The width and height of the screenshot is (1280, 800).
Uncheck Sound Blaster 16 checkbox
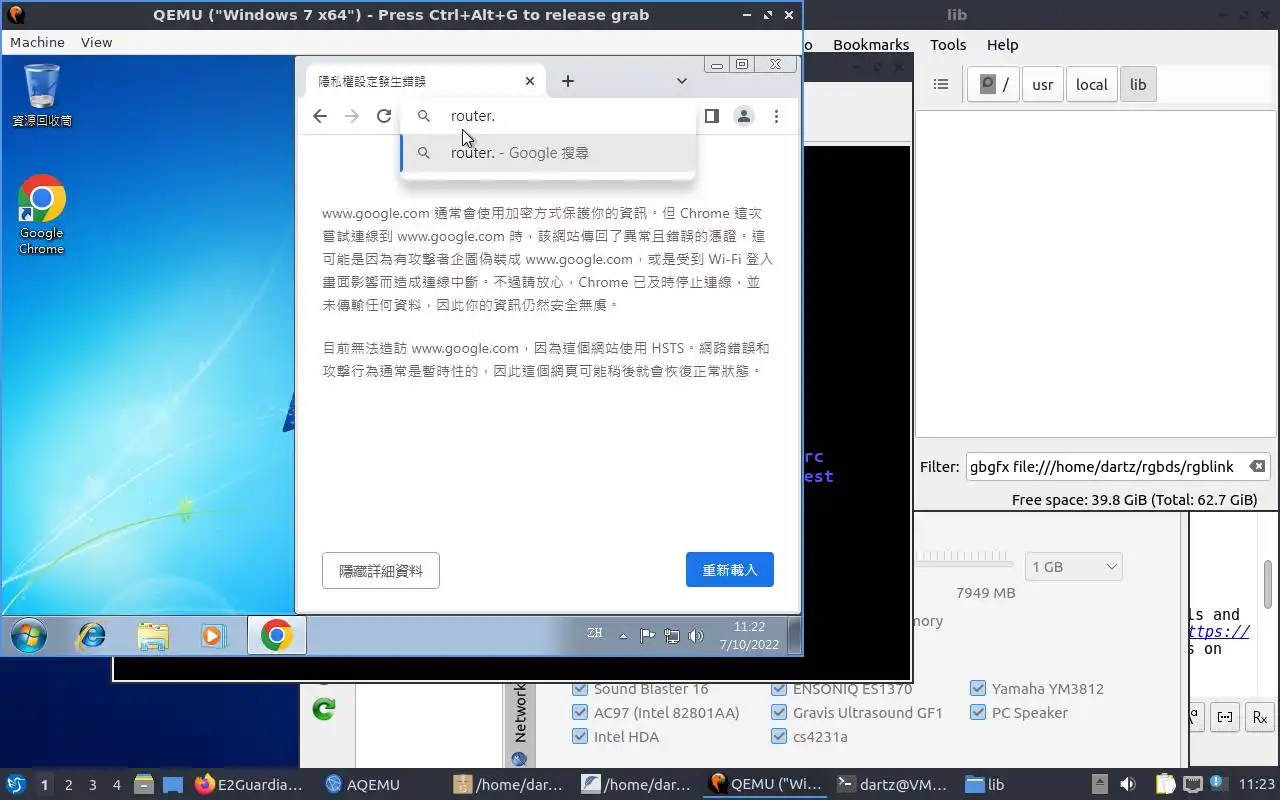[580, 689]
